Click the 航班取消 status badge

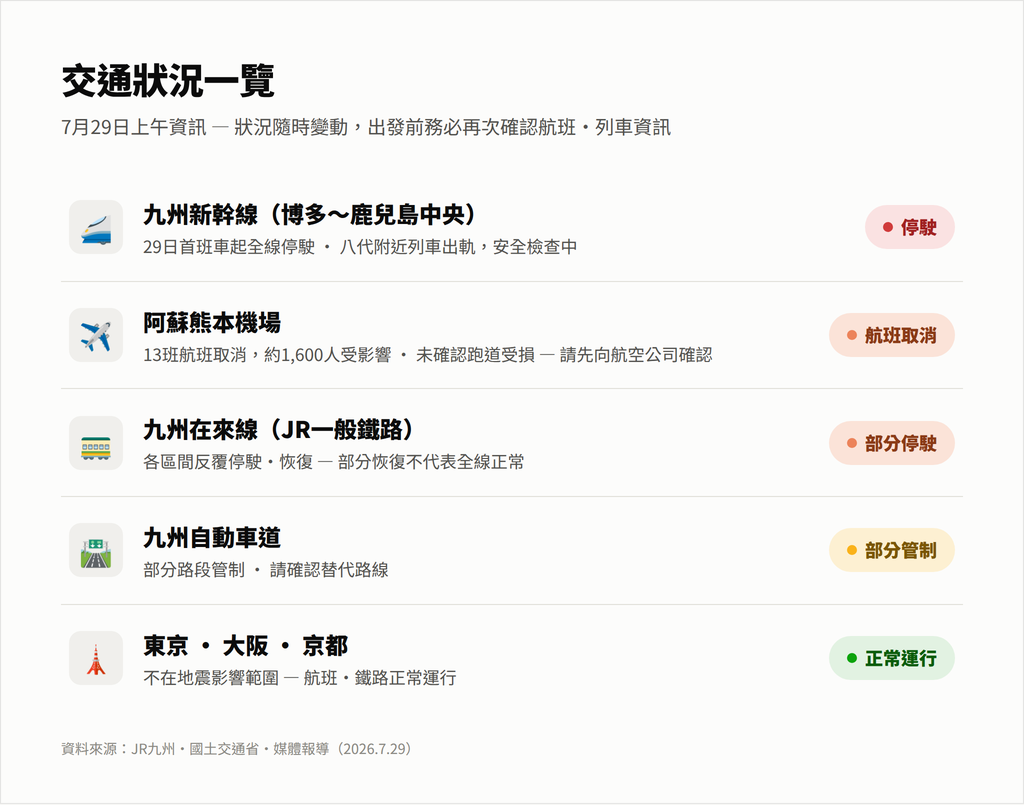point(892,335)
